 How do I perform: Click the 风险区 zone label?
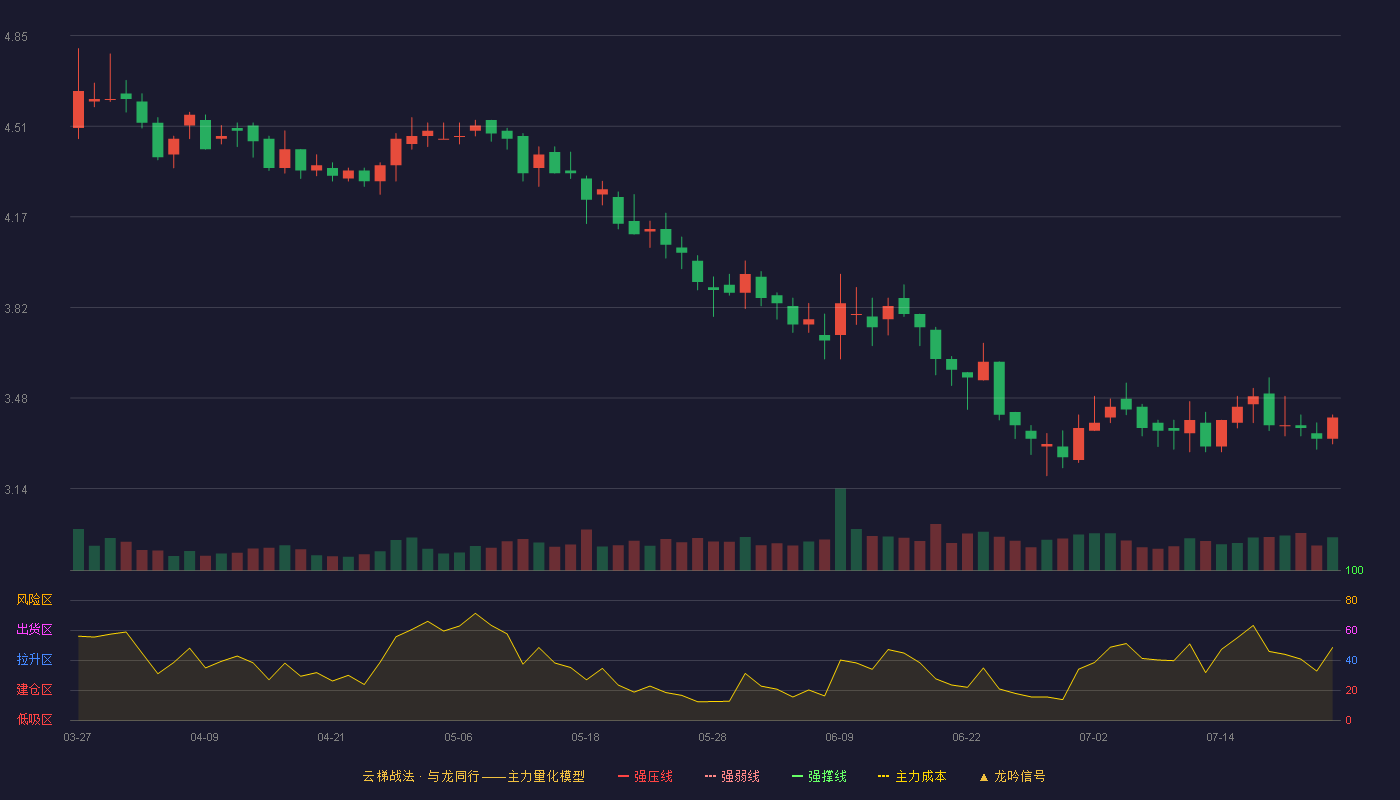pyautogui.click(x=34, y=600)
